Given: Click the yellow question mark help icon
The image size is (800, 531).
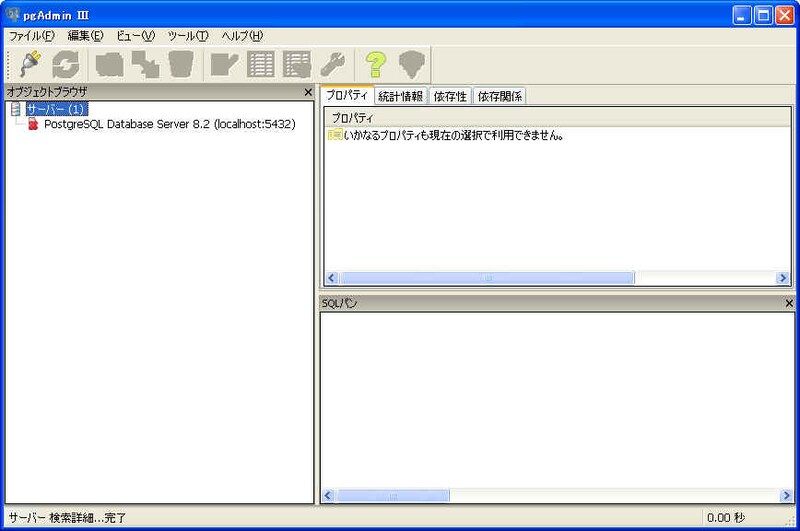Looking at the screenshot, I should point(376,64).
